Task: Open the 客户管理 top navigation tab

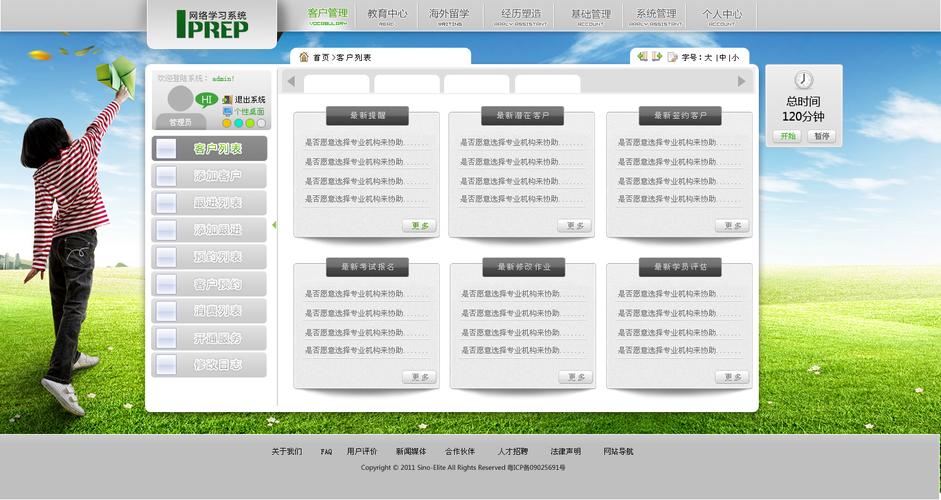Action: click(x=328, y=16)
